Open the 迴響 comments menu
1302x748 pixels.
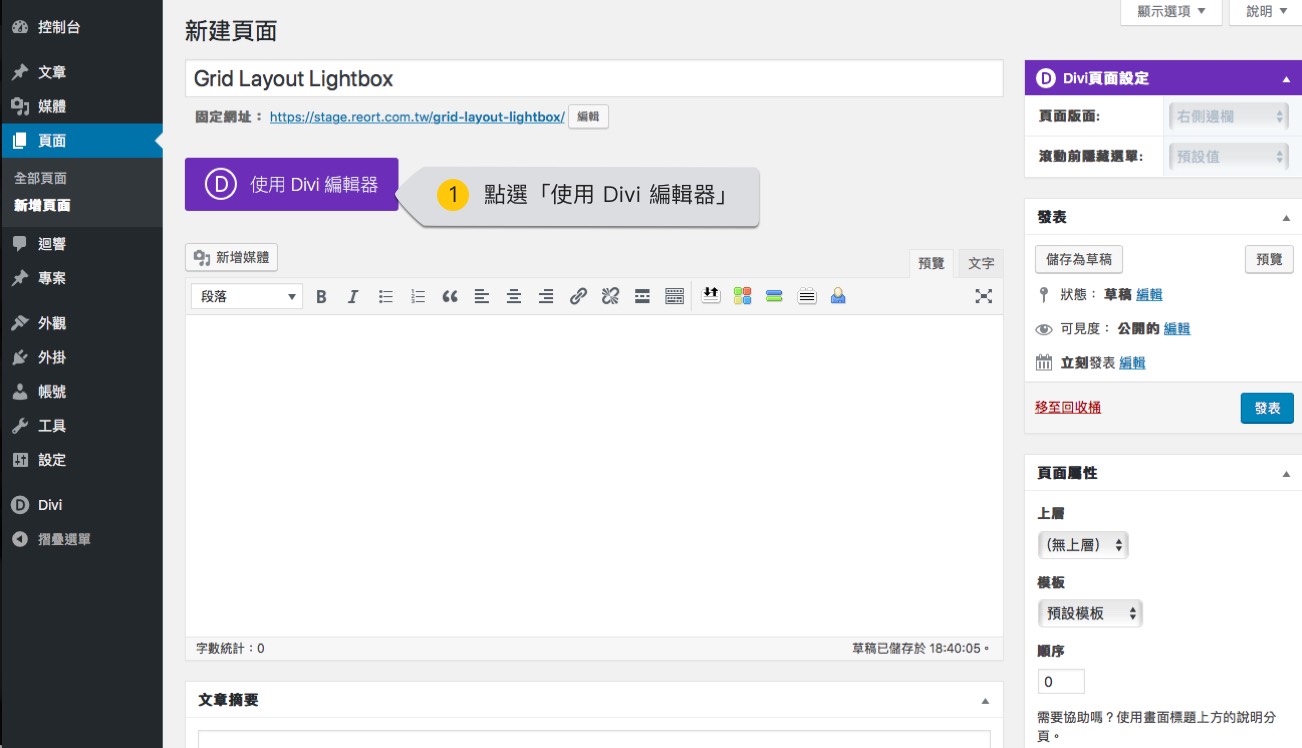[x=81, y=244]
